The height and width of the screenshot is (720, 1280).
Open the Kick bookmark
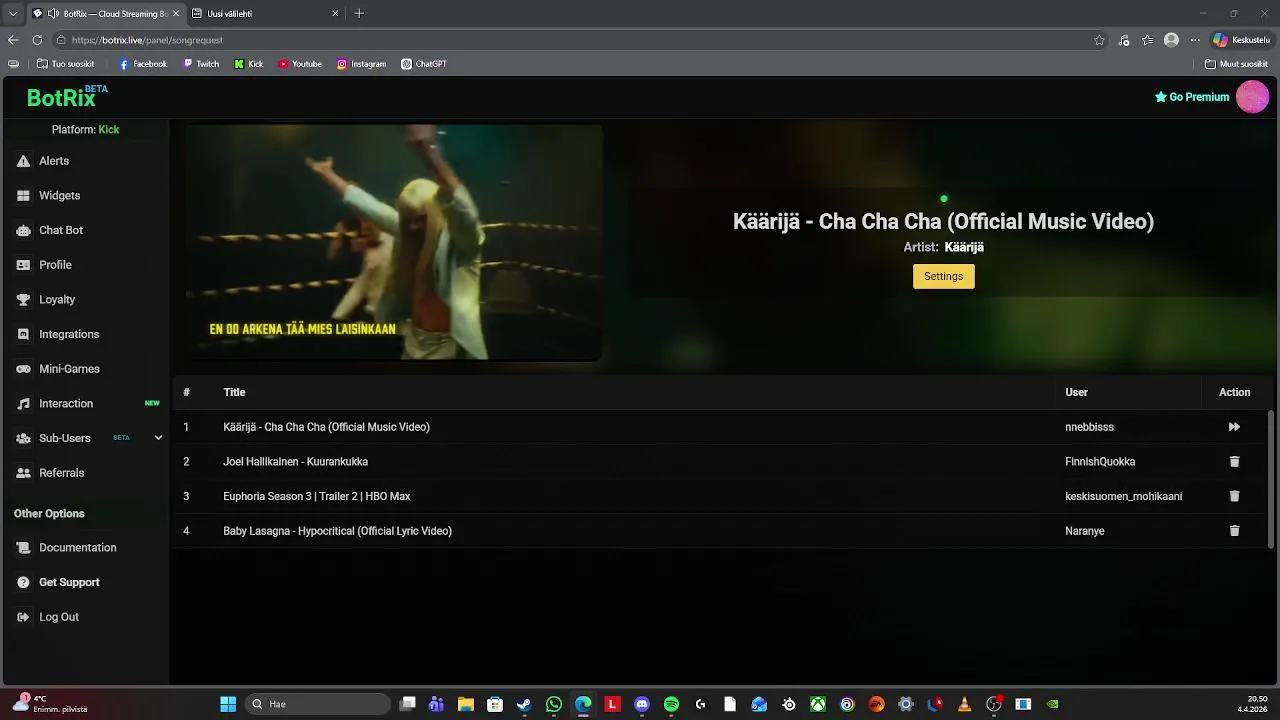249,64
